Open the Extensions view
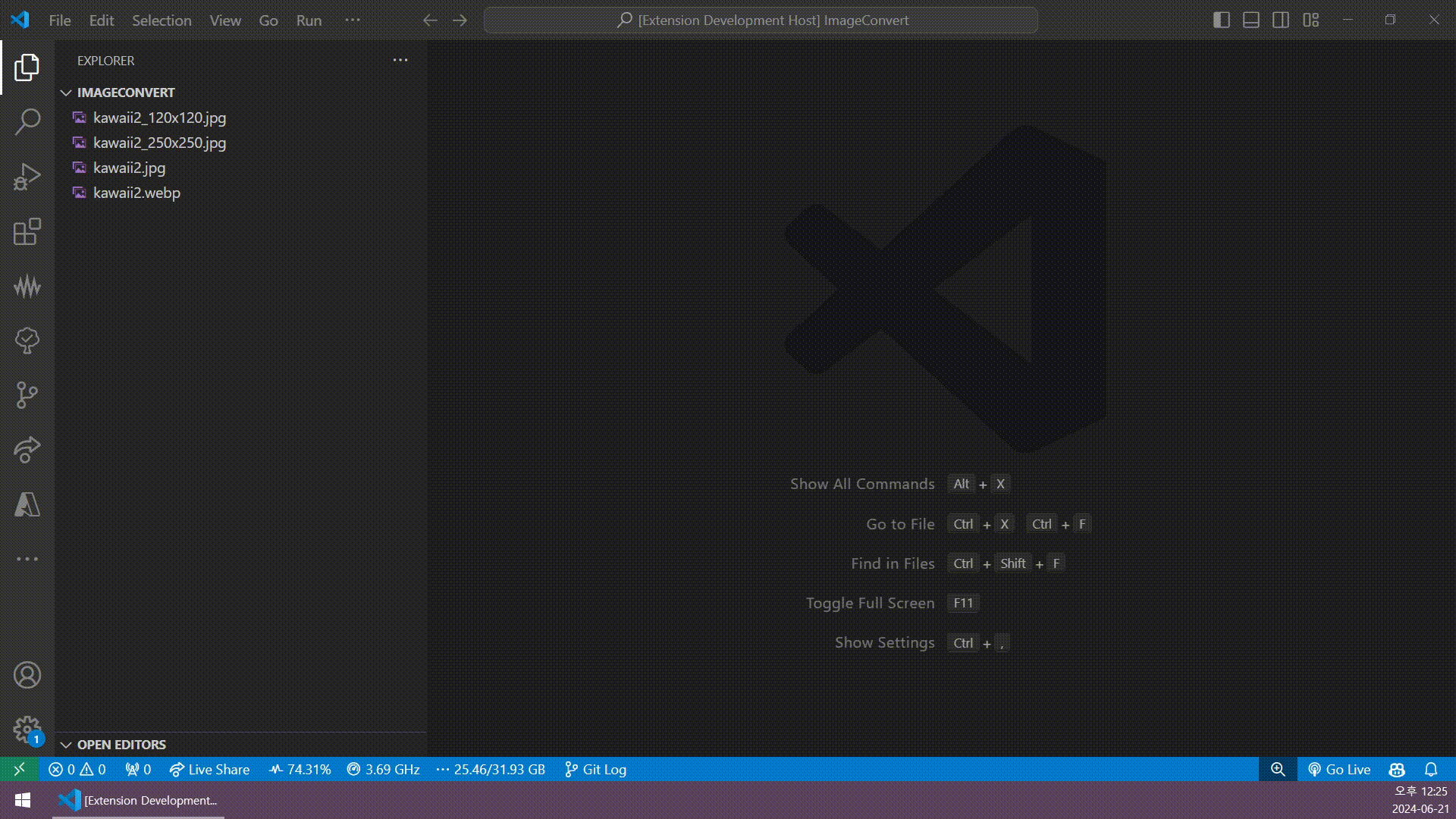Image resolution: width=1456 pixels, height=819 pixels. [x=27, y=232]
